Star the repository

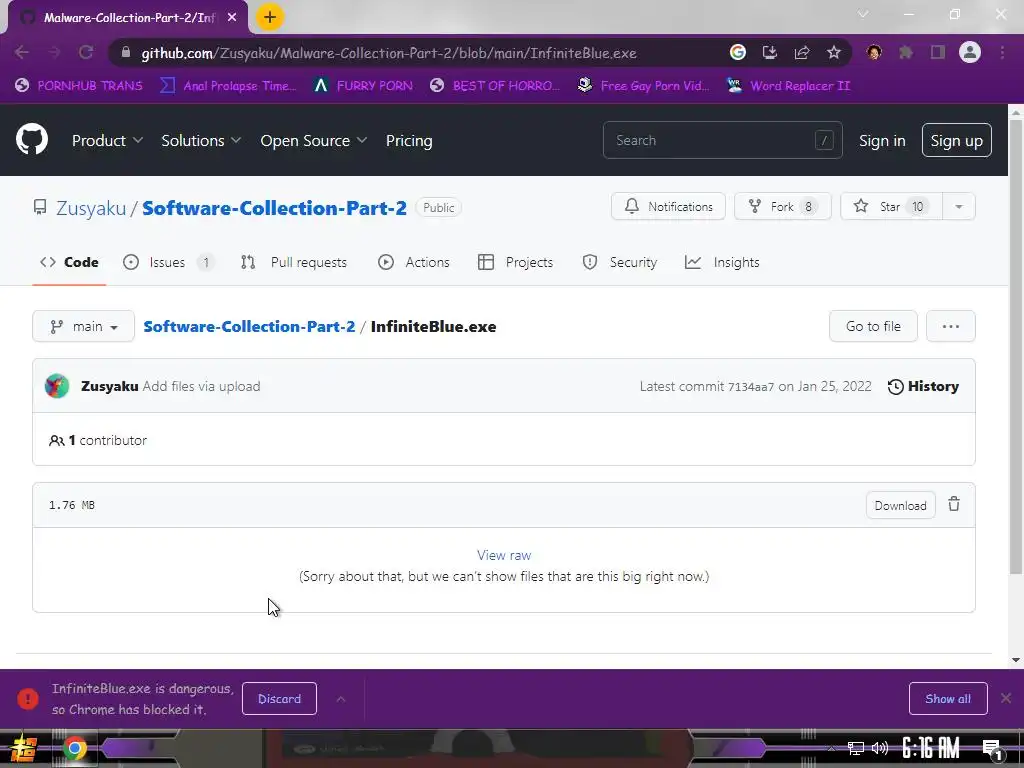tap(891, 206)
